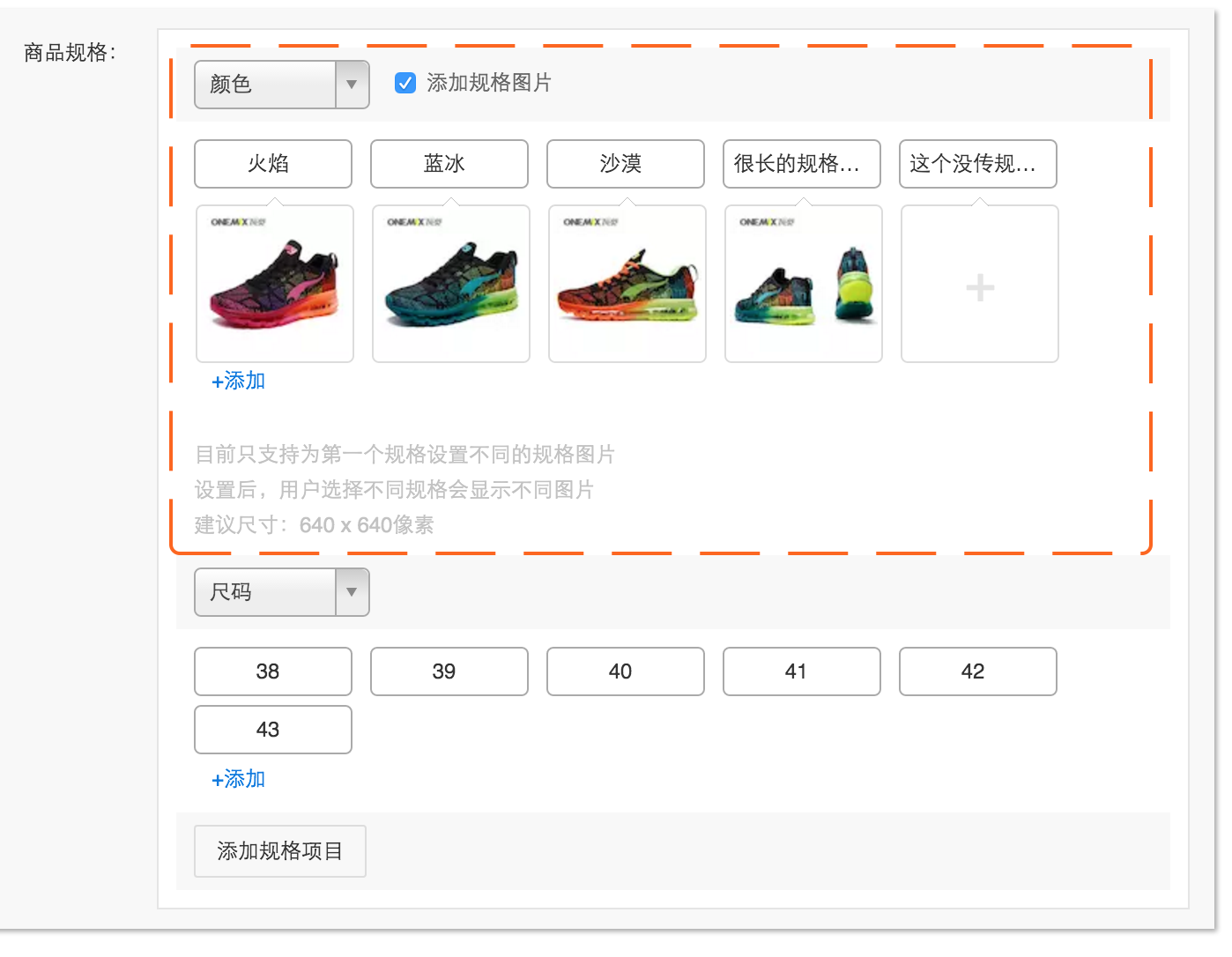
Task: Select the 火焰 spec value
Action: [273, 164]
